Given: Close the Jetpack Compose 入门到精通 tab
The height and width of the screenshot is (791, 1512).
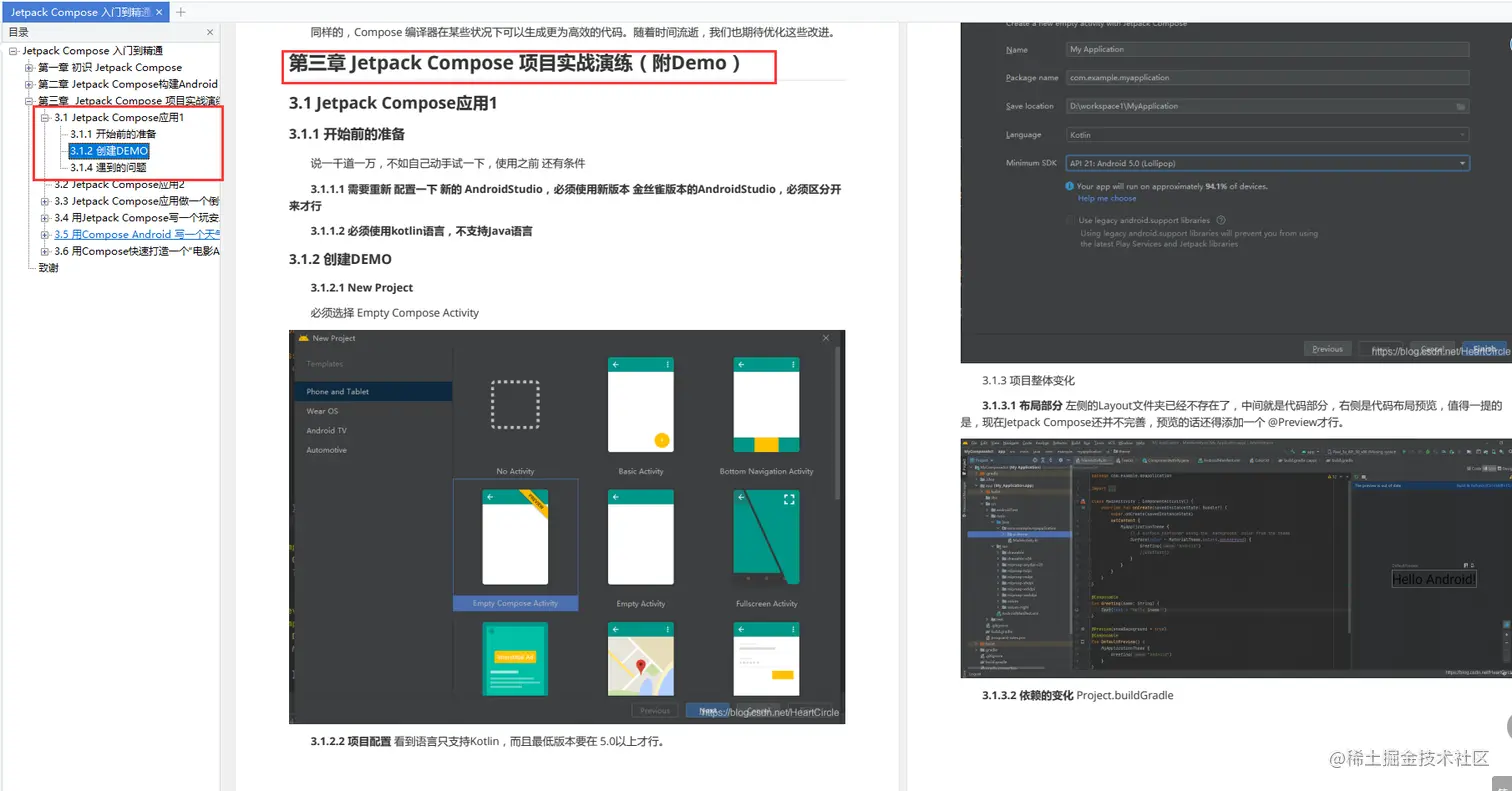Looking at the screenshot, I should [159, 12].
